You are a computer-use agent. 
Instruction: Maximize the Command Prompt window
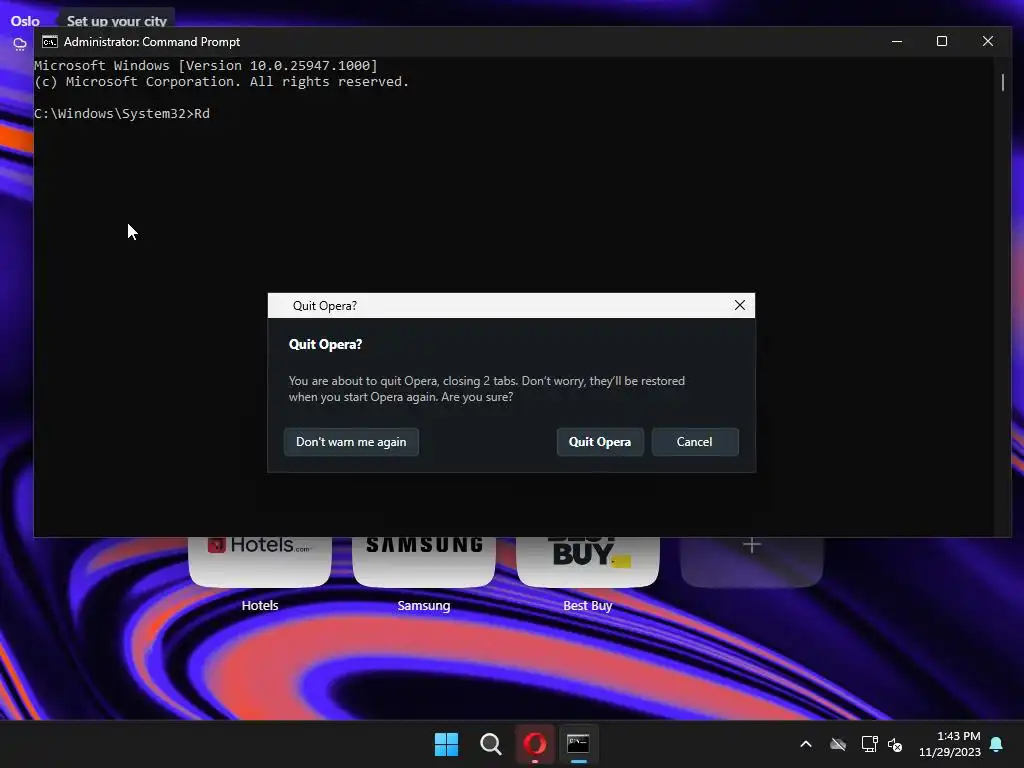tap(942, 41)
